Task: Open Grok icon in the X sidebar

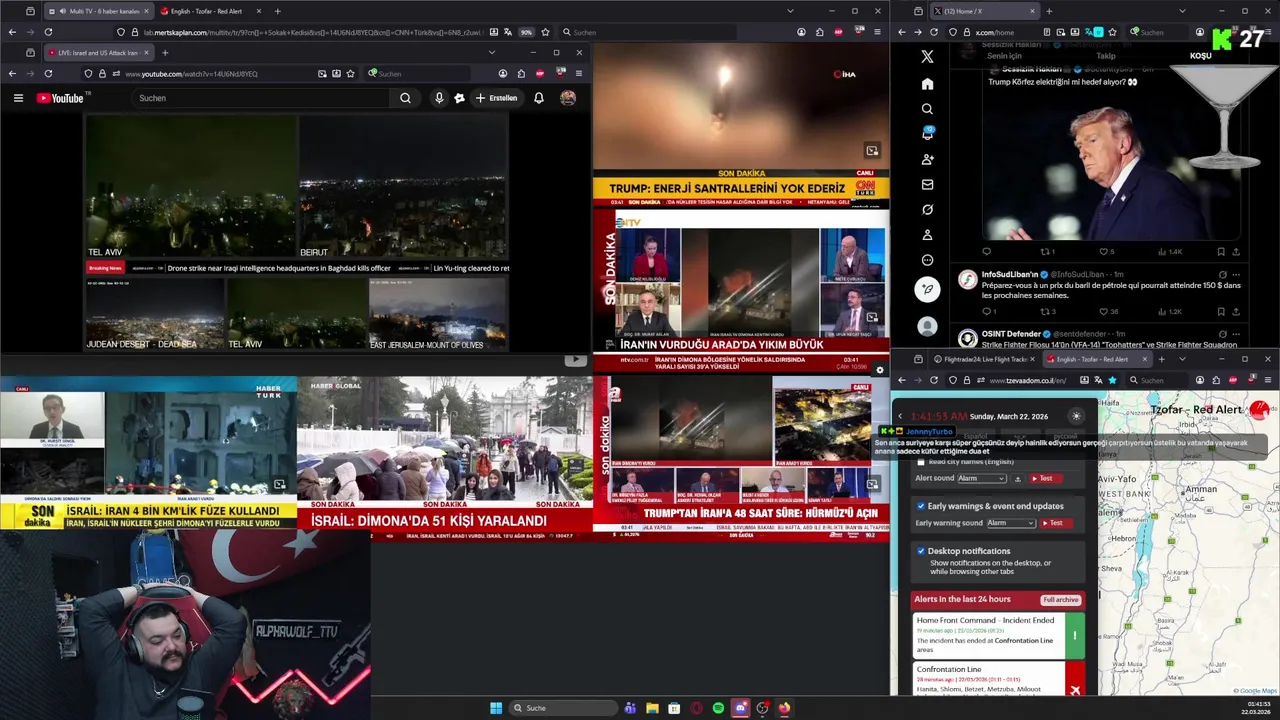Action: (x=927, y=210)
